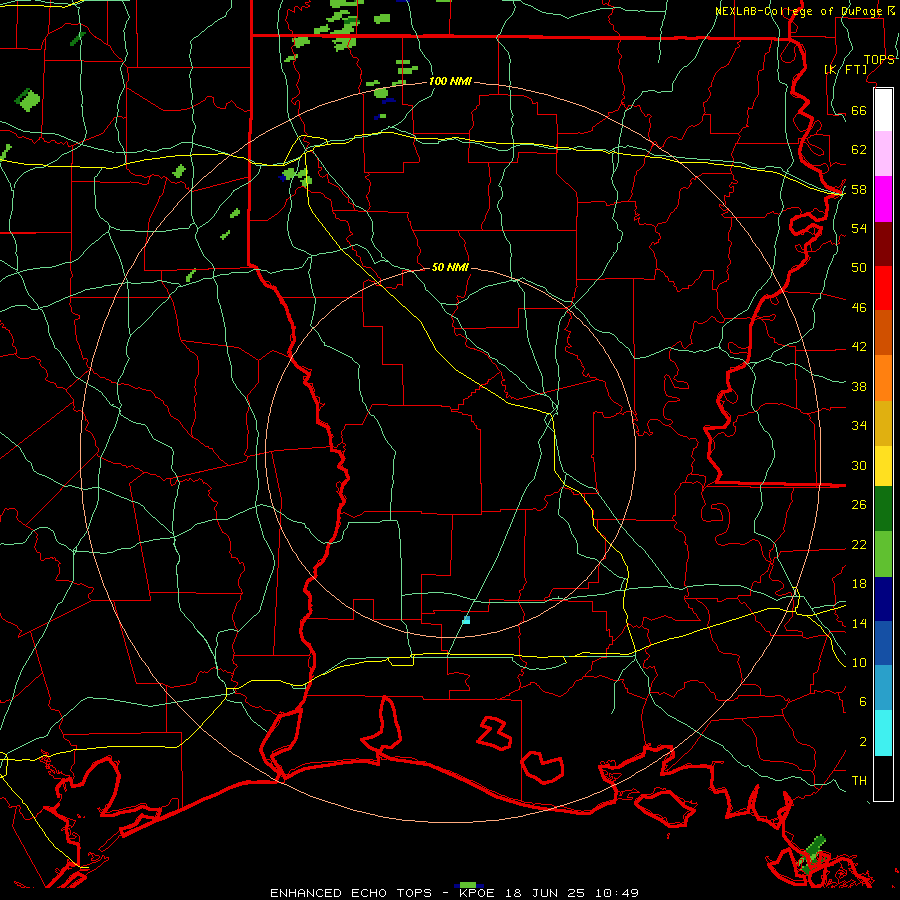Click the '6' legend value
The width and height of the screenshot is (900, 900).
point(862,702)
